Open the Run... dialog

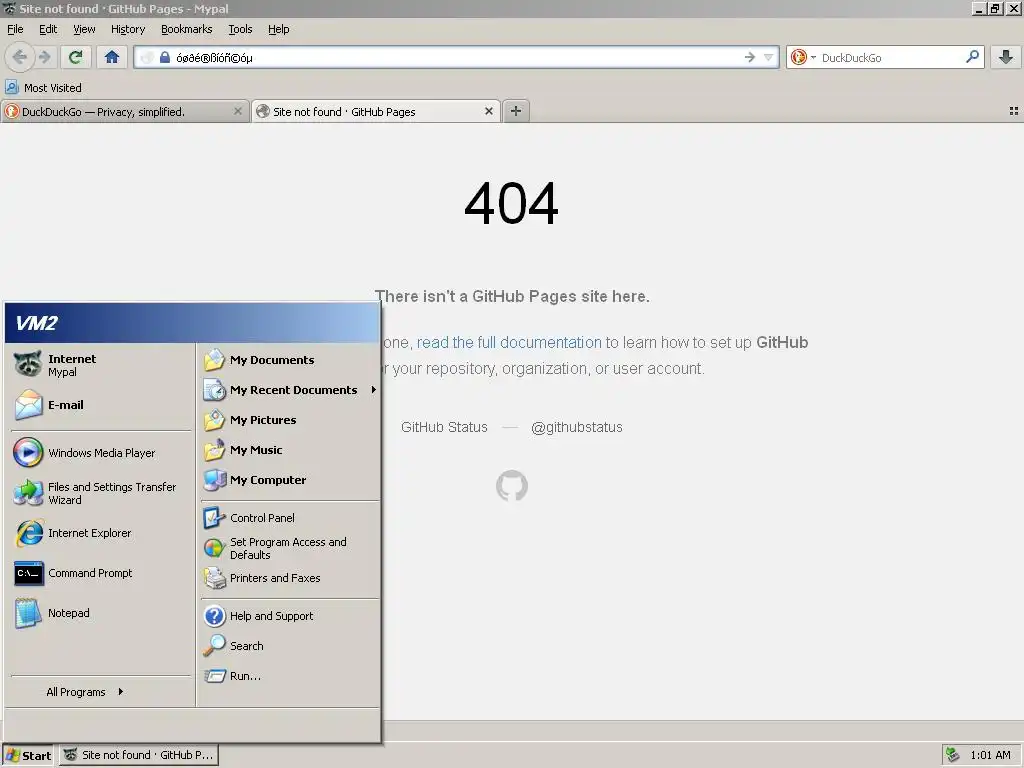click(289, 676)
